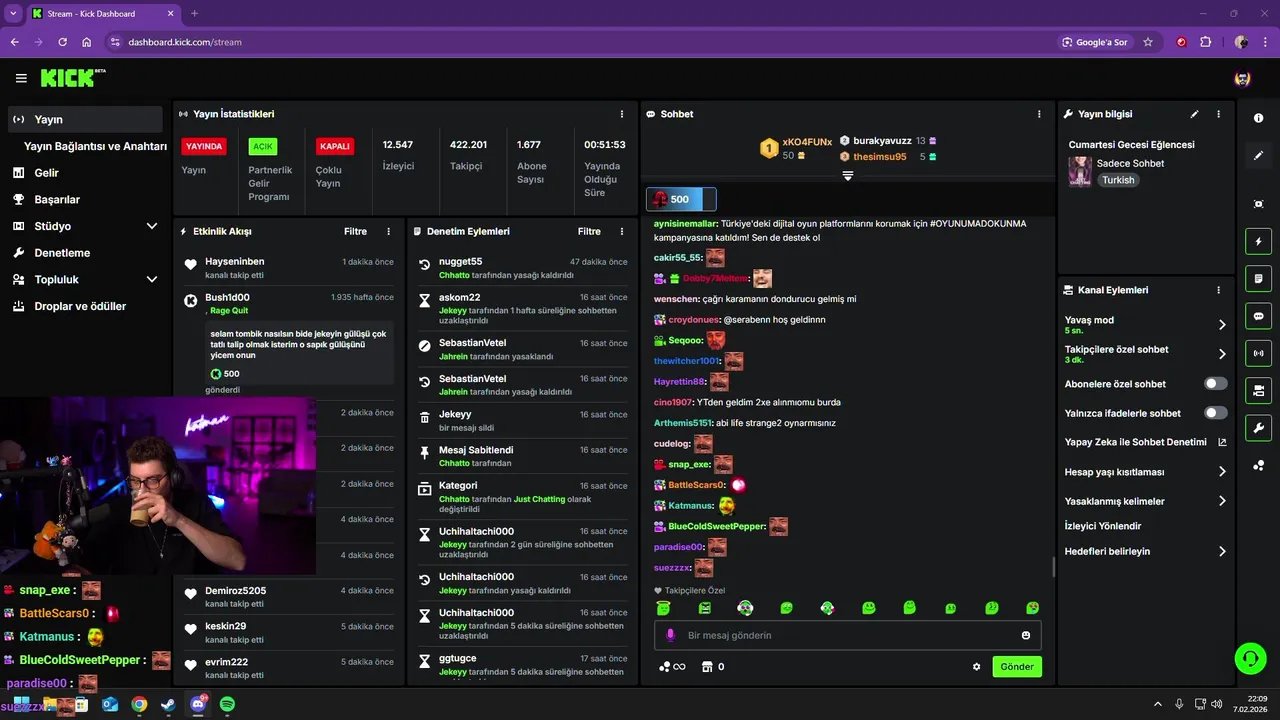Click the browser address bar URL
1280x720 pixels.
click(x=185, y=42)
